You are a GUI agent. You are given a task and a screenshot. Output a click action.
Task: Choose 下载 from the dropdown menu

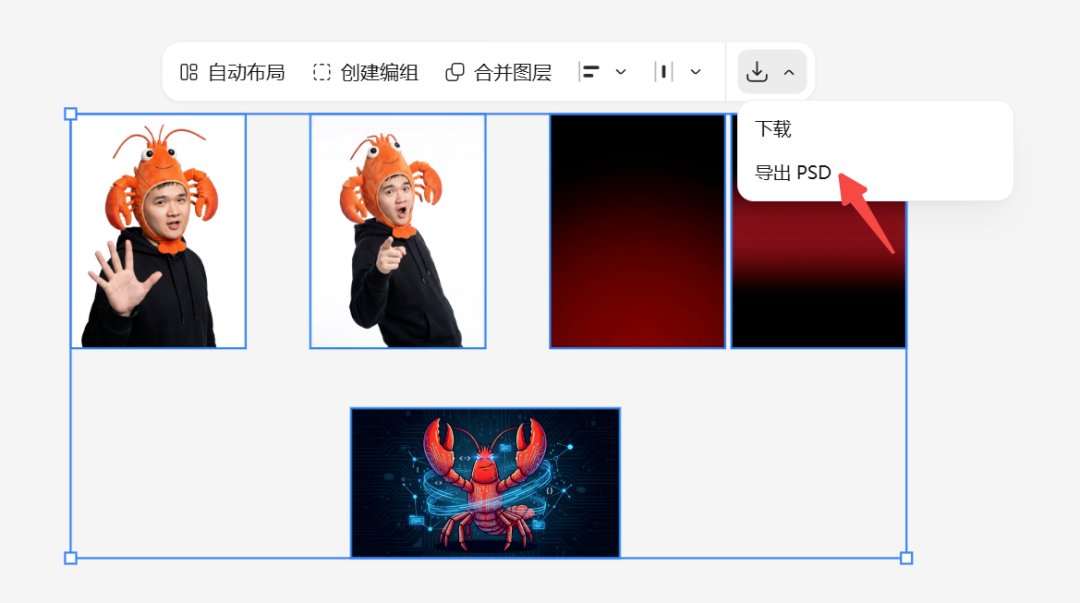click(x=773, y=129)
